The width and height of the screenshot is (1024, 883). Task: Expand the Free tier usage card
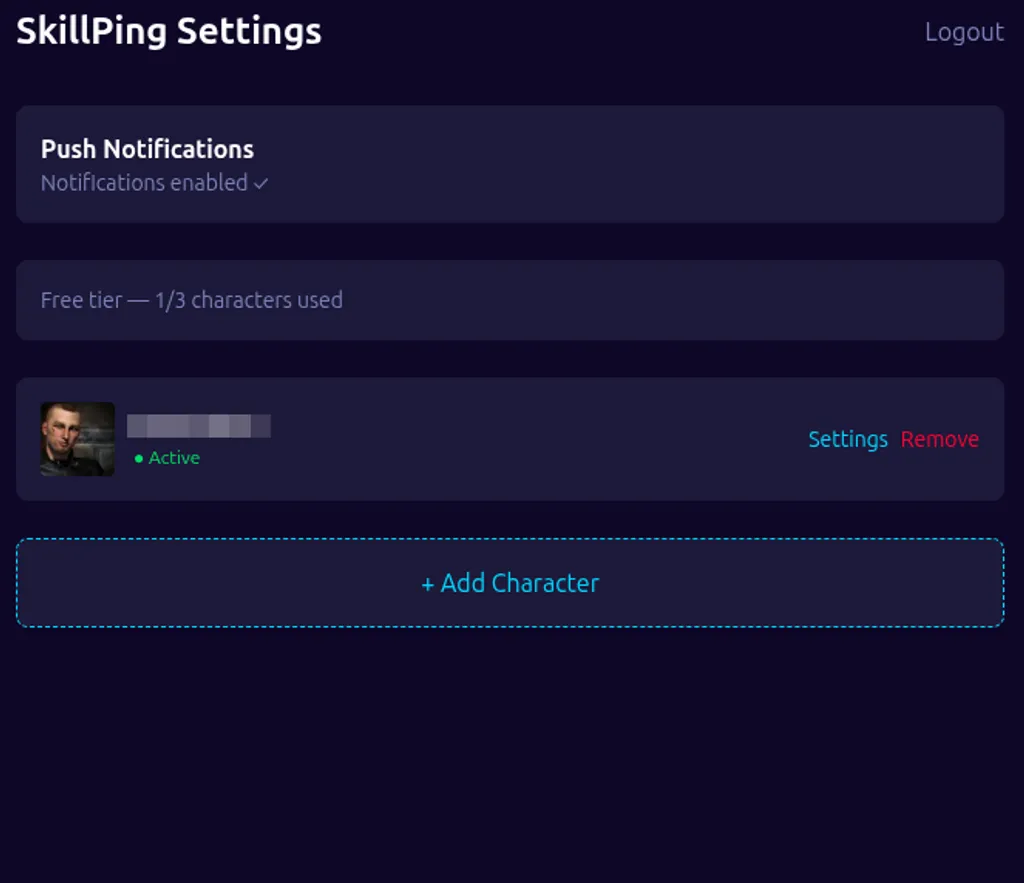click(x=510, y=300)
